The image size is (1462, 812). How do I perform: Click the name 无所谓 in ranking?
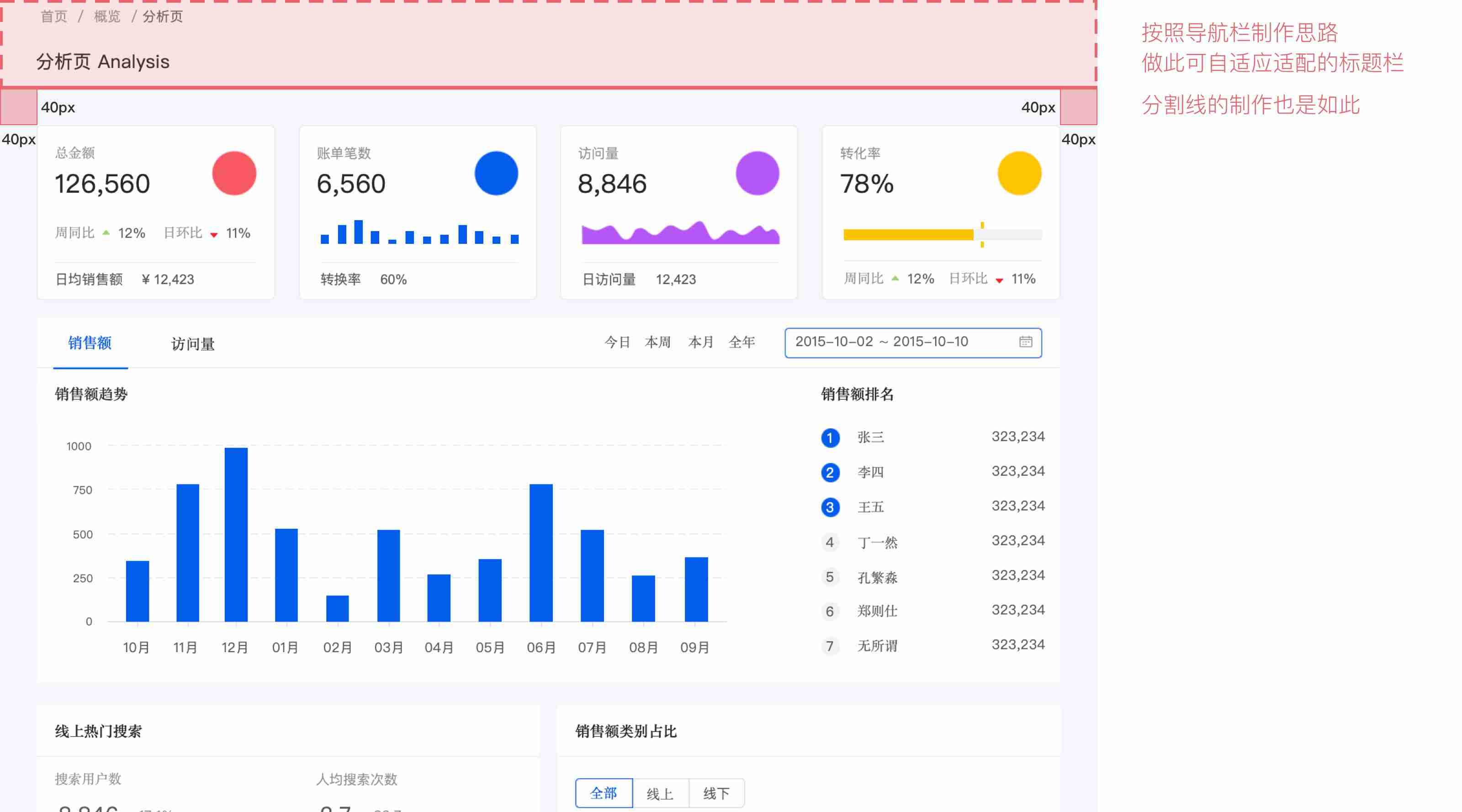(877, 646)
